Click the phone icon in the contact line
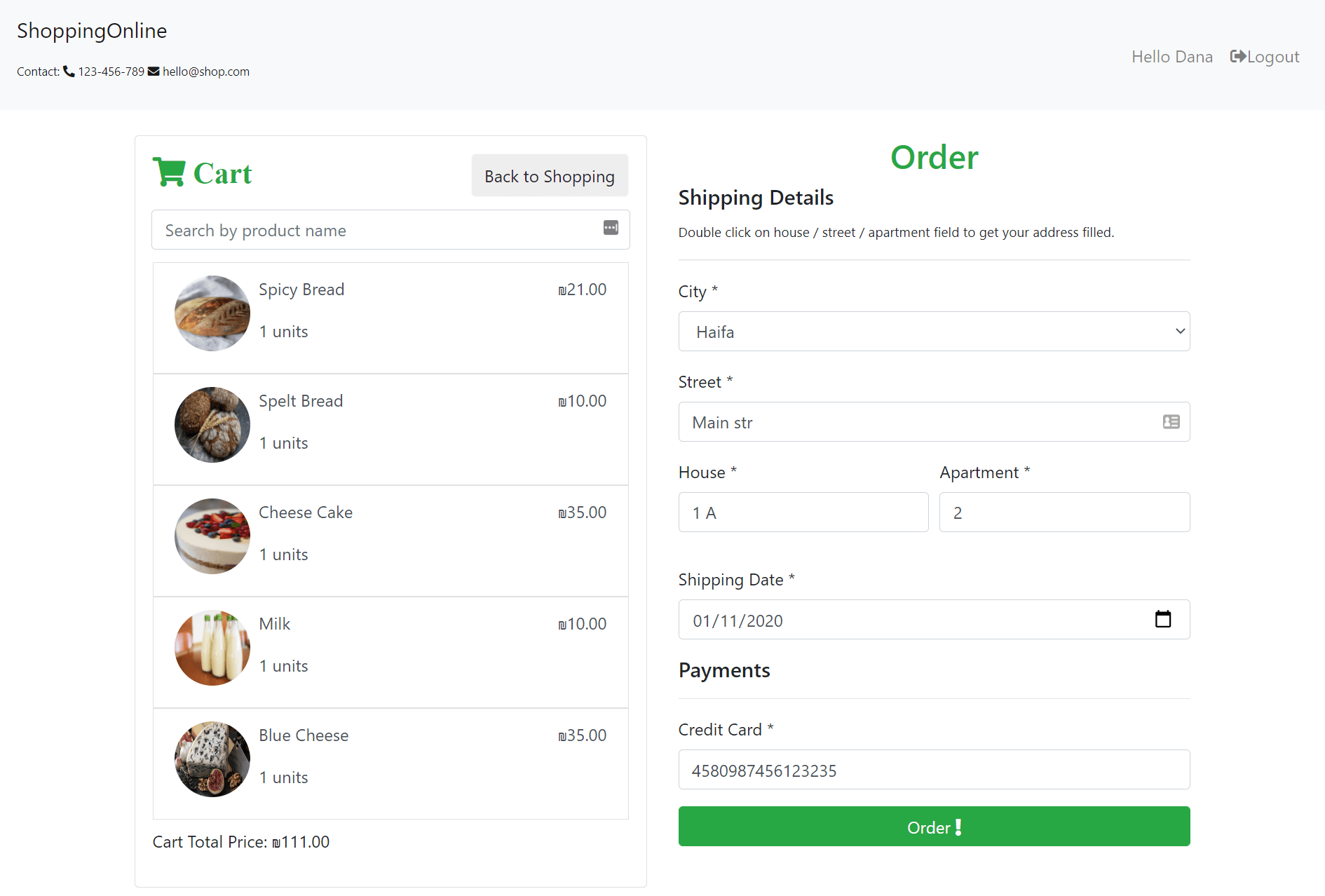The height and width of the screenshot is (896, 1325). tap(69, 71)
